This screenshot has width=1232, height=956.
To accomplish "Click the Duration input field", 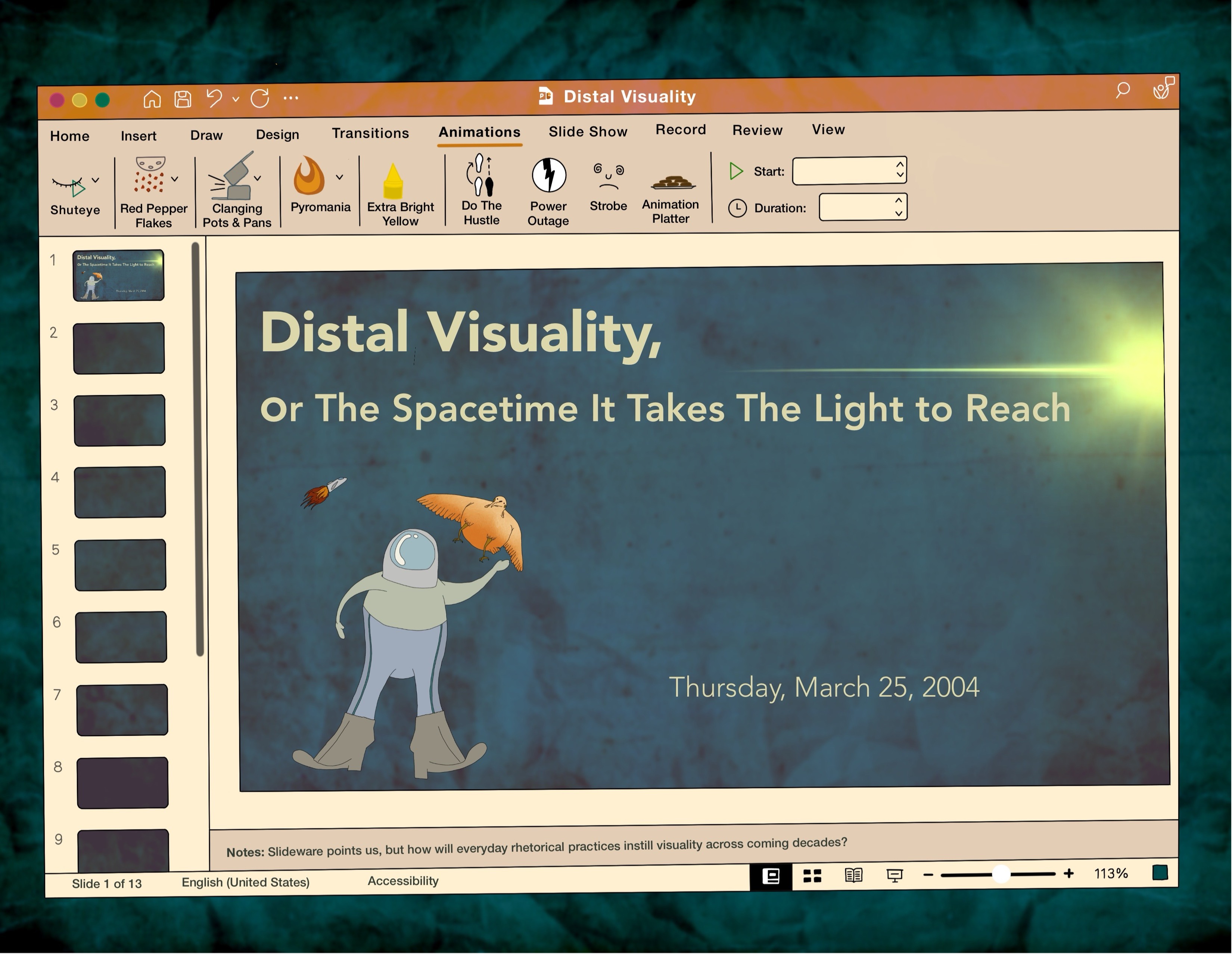I will coord(862,207).
